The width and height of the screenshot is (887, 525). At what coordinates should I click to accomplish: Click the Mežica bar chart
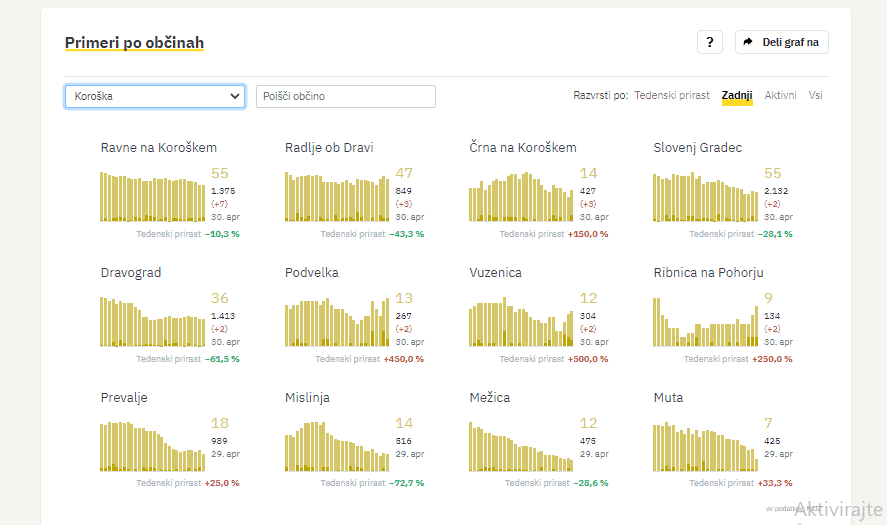(x=521, y=446)
